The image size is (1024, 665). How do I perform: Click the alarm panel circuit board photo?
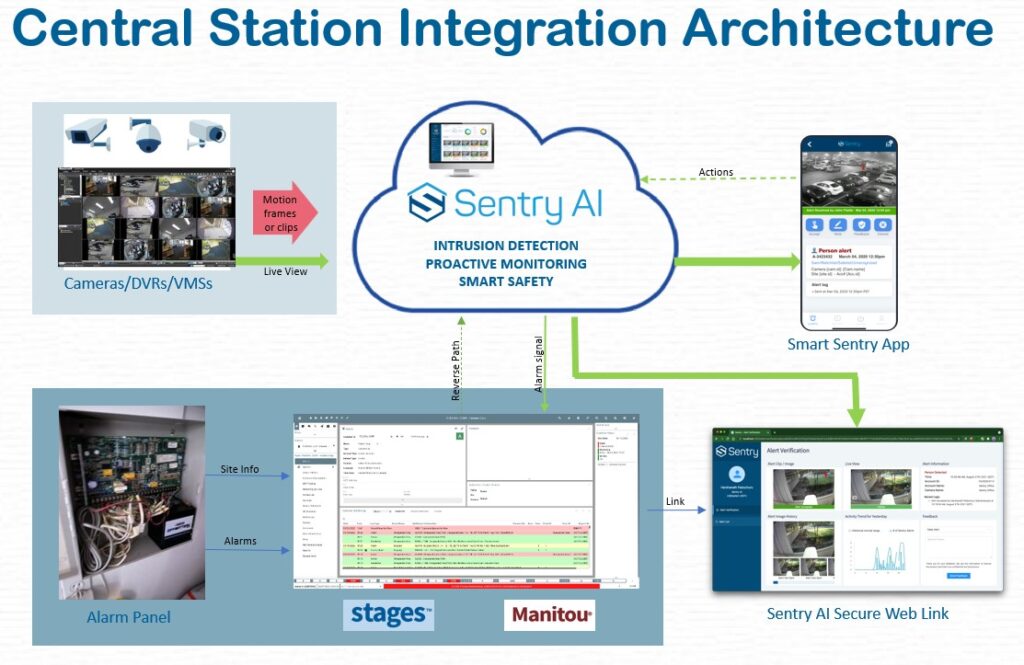click(132, 502)
